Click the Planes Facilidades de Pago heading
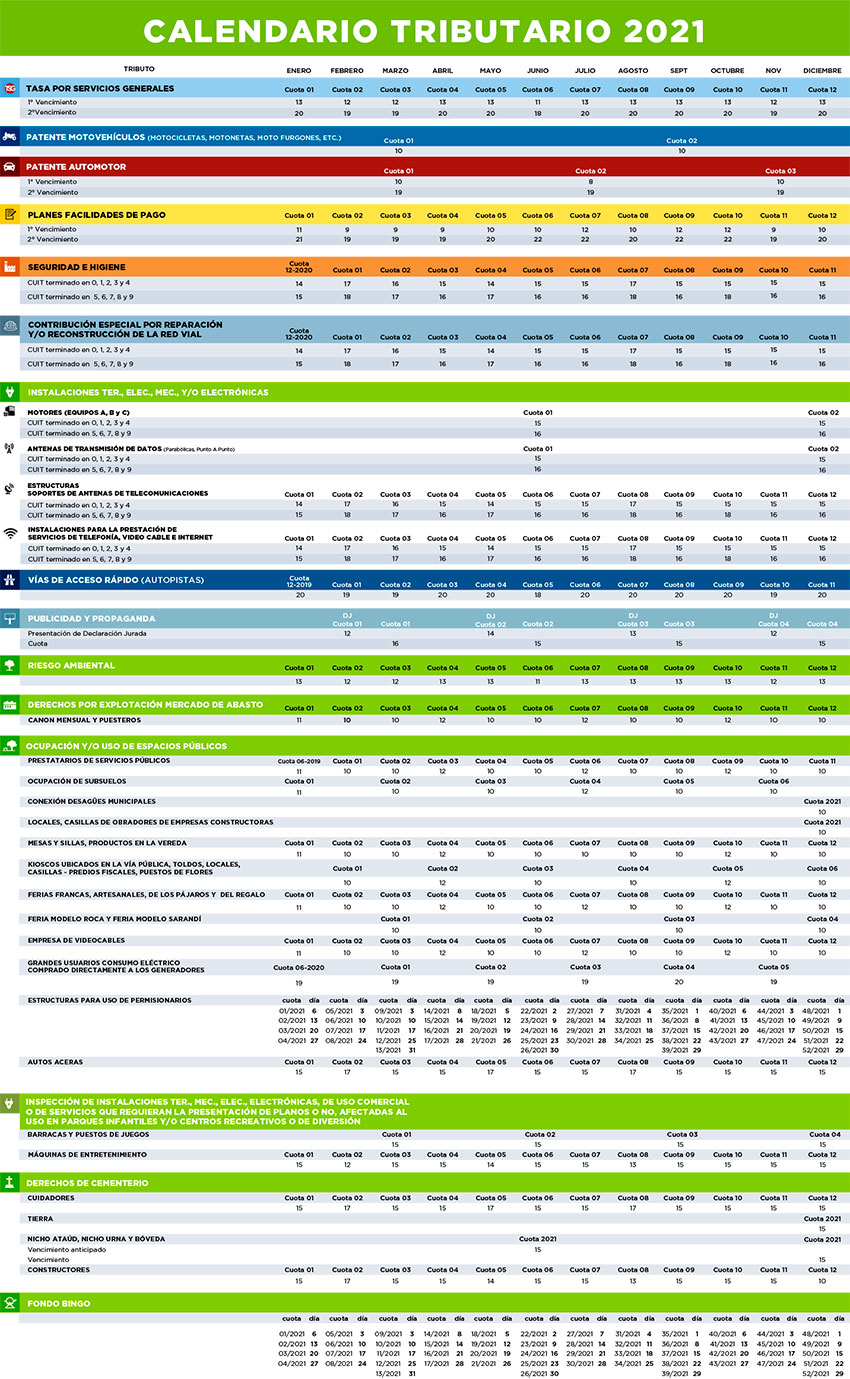 coord(96,214)
